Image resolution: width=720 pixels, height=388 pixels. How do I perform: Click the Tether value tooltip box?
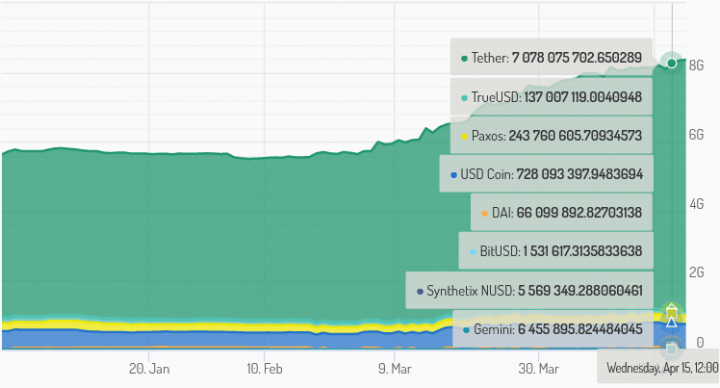(x=551, y=56)
